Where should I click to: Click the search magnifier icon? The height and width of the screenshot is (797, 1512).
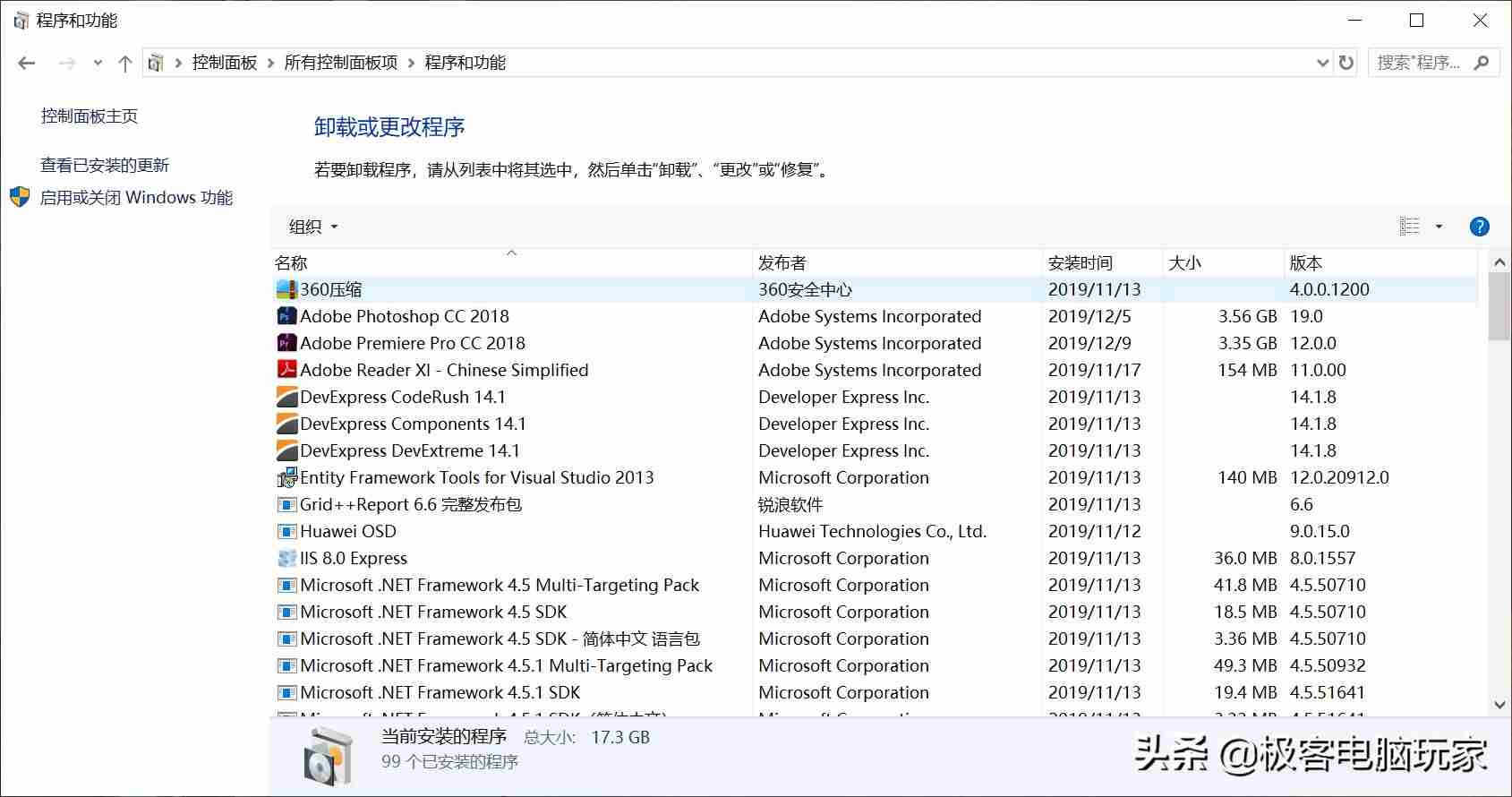tap(1482, 63)
